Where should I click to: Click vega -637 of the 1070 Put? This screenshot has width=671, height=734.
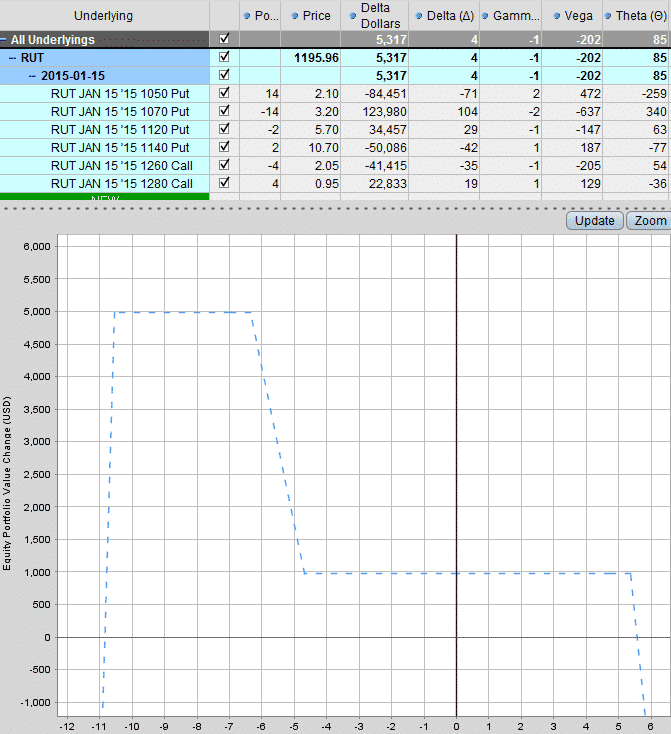572,111
